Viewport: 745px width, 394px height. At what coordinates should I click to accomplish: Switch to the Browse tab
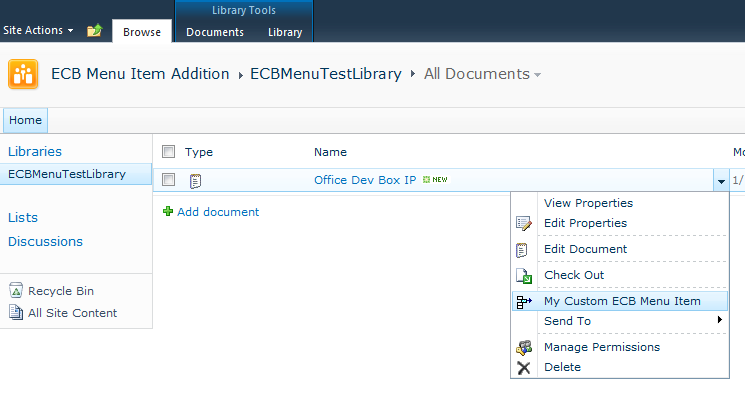click(142, 32)
